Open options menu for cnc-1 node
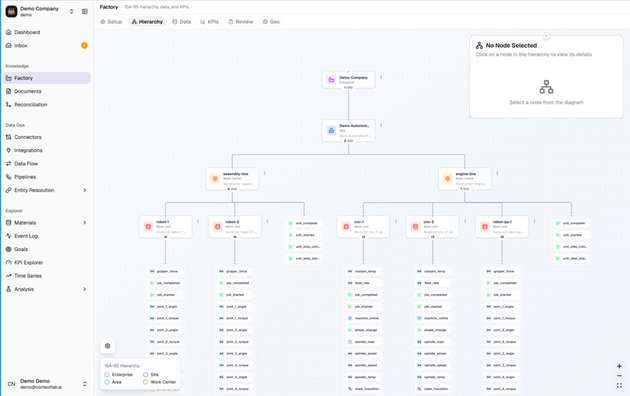The image size is (630, 396). coord(395,221)
